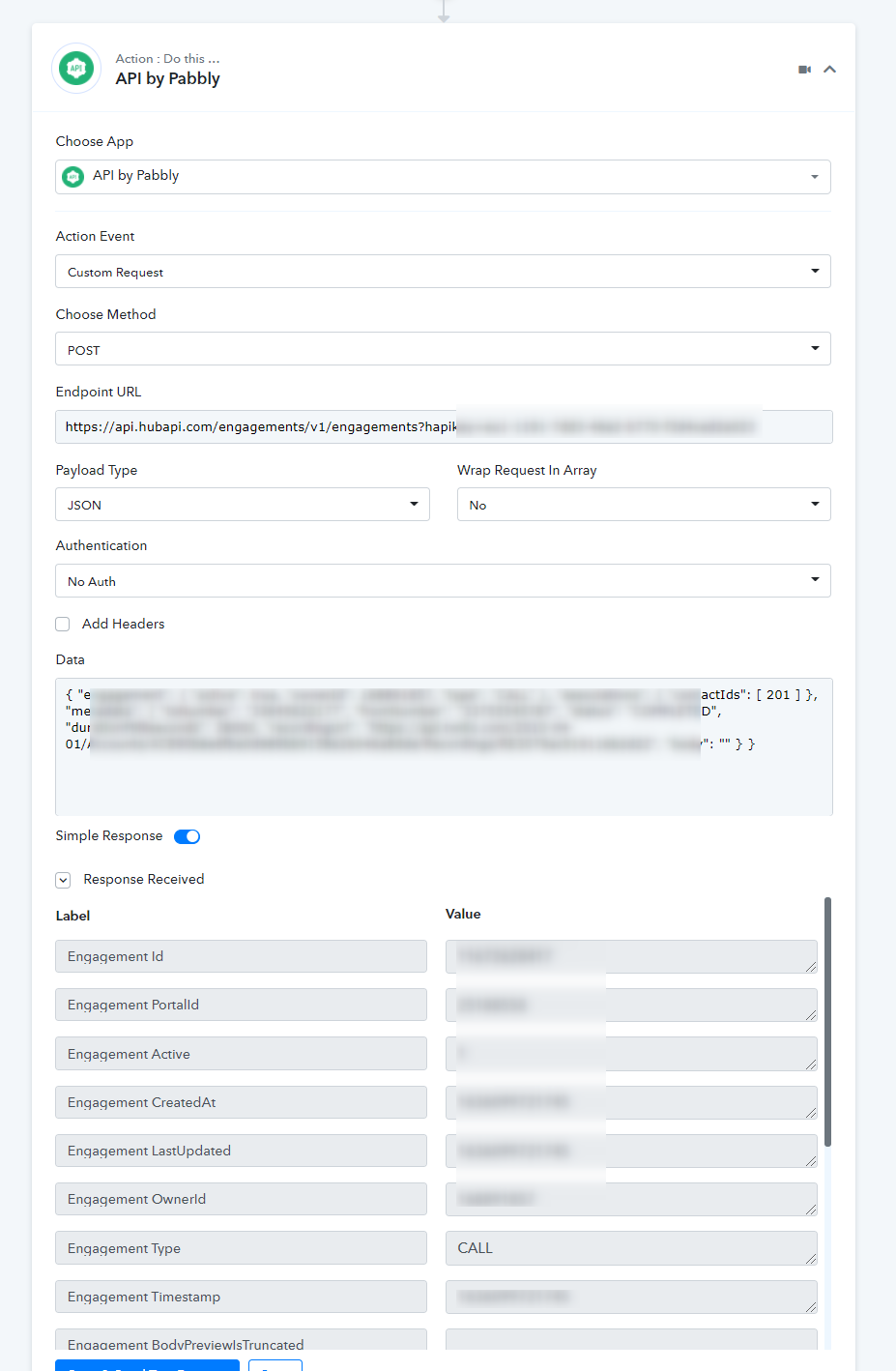Open the Wrap Request In Array dropdown

(644, 505)
